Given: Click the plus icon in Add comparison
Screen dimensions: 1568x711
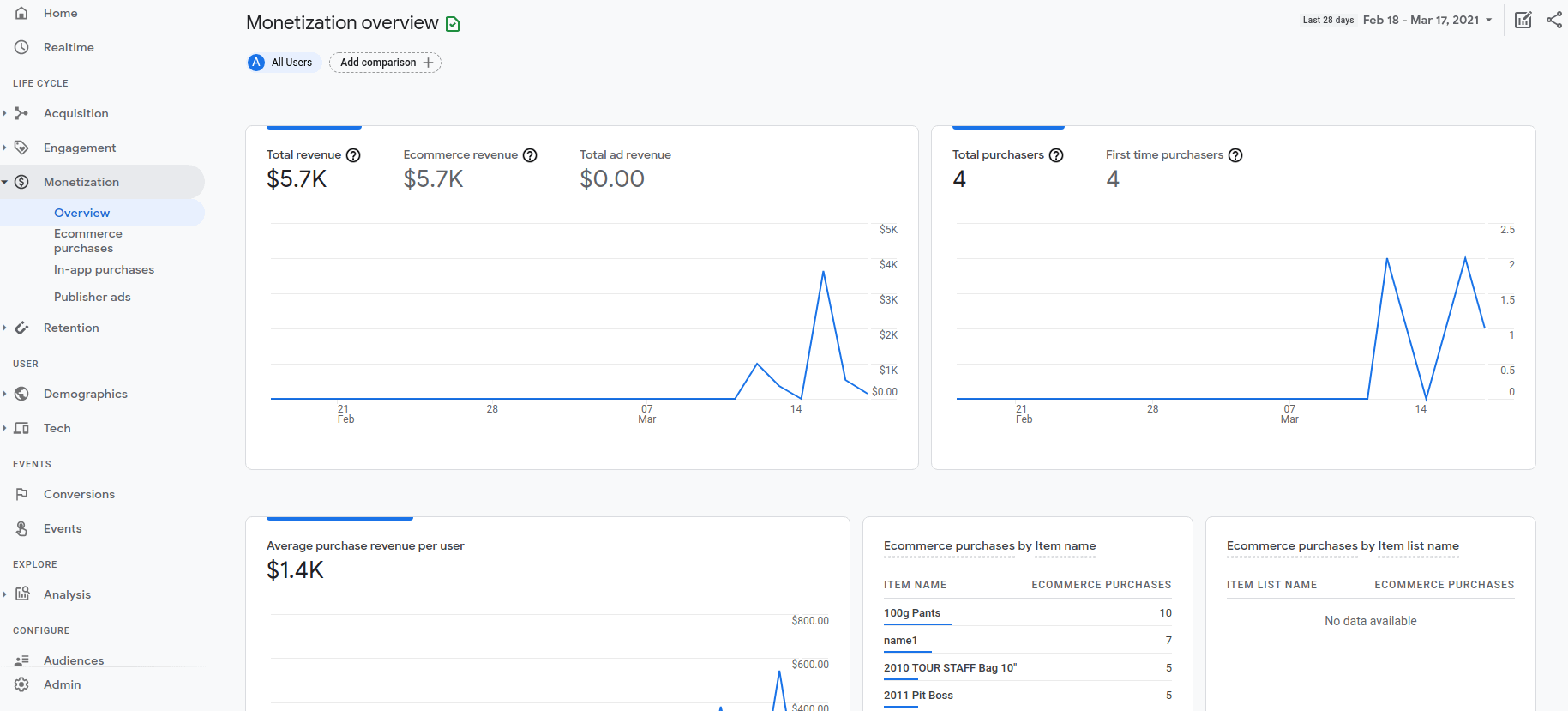Looking at the screenshot, I should click(428, 63).
